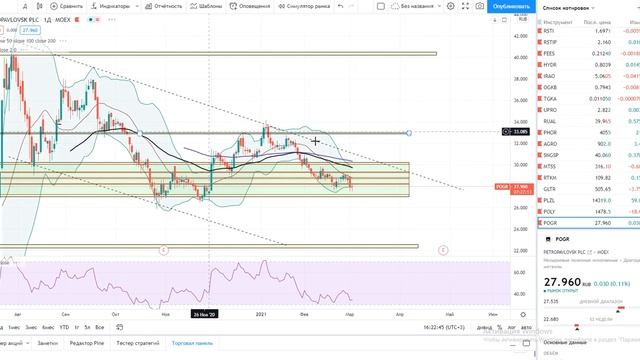Take a chart snapshot with camera icon
This screenshot has height=360, width=640.
pyautogui.click(x=480, y=6)
